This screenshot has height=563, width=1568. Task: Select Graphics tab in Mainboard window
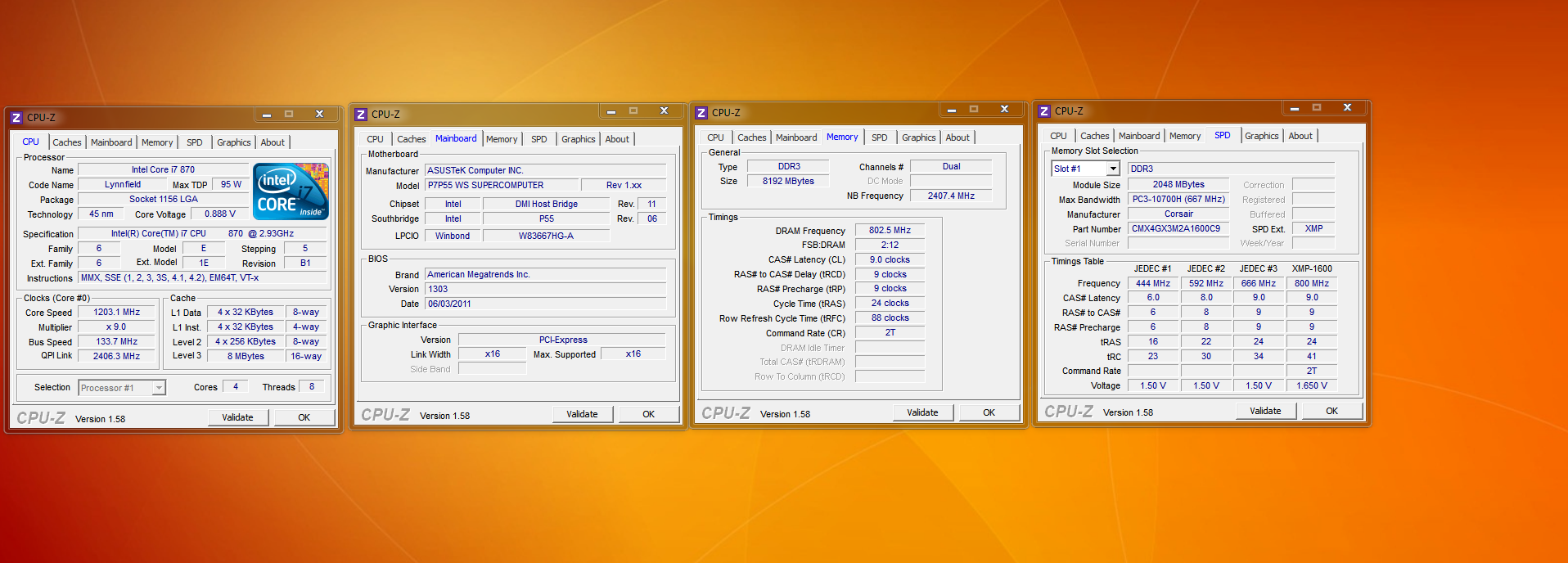[579, 139]
